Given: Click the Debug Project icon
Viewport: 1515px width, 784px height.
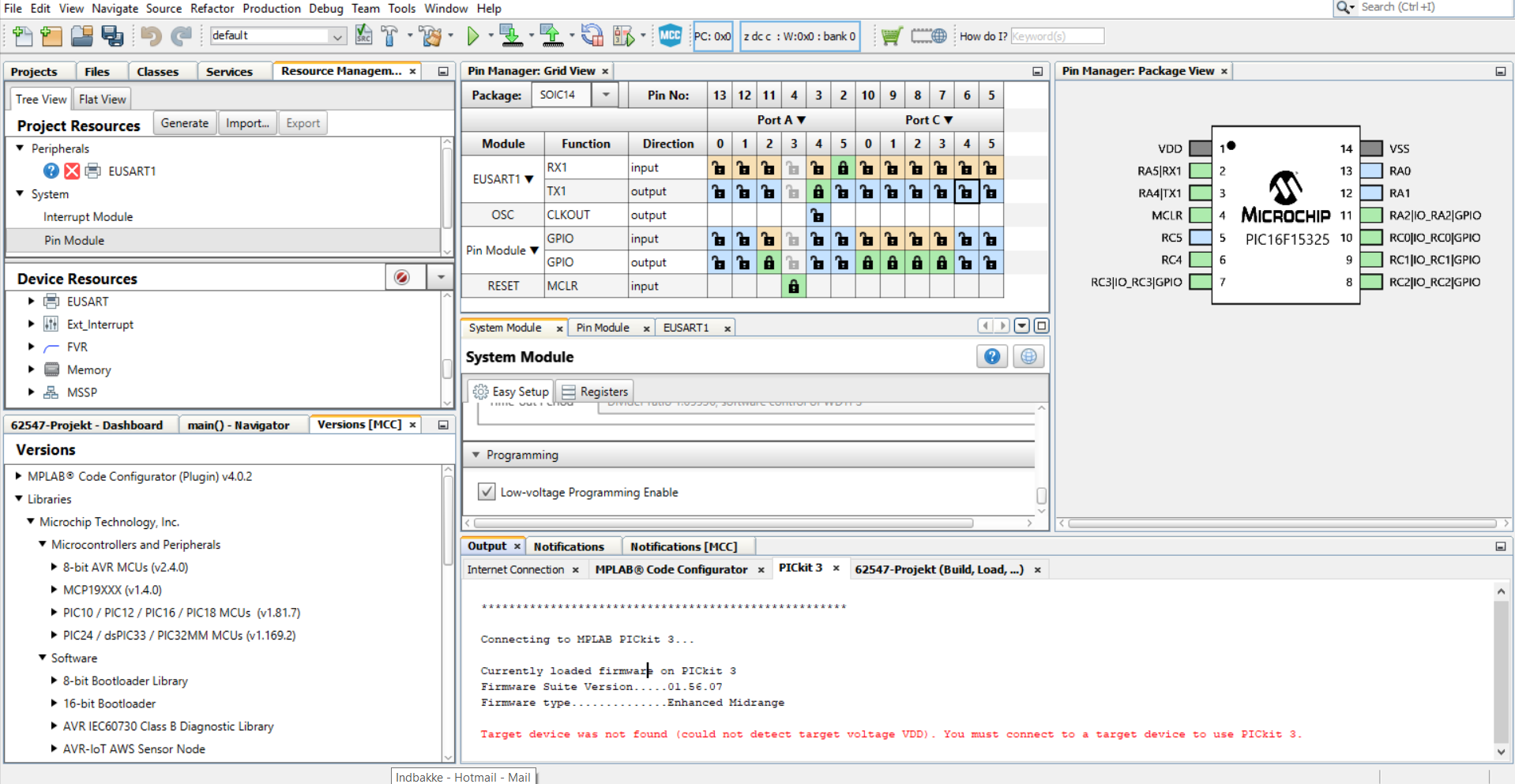Looking at the screenshot, I should [x=623, y=36].
